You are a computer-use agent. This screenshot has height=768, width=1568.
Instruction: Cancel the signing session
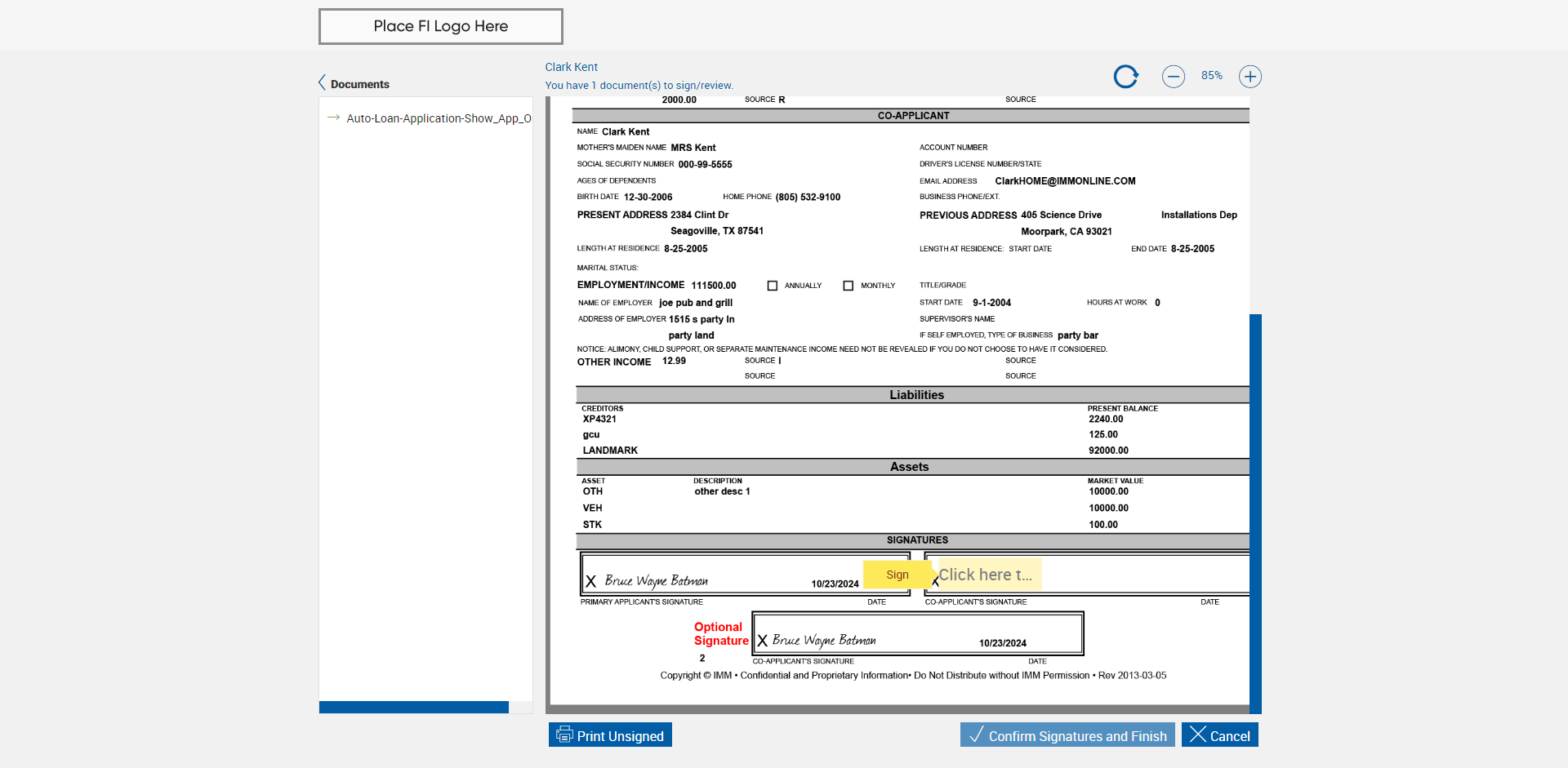1220,735
